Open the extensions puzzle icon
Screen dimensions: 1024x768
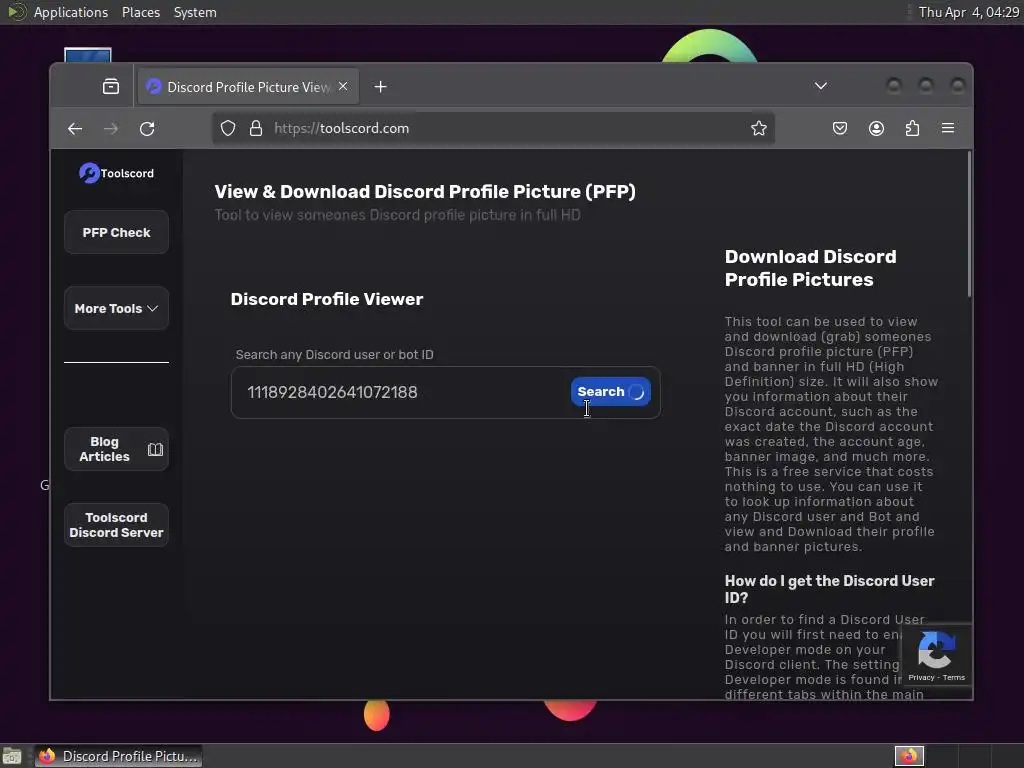tap(912, 128)
